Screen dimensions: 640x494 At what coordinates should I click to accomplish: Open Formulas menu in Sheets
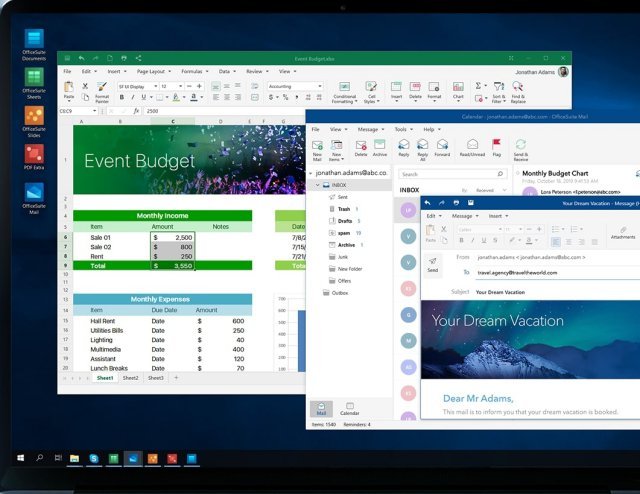pyautogui.click(x=195, y=71)
